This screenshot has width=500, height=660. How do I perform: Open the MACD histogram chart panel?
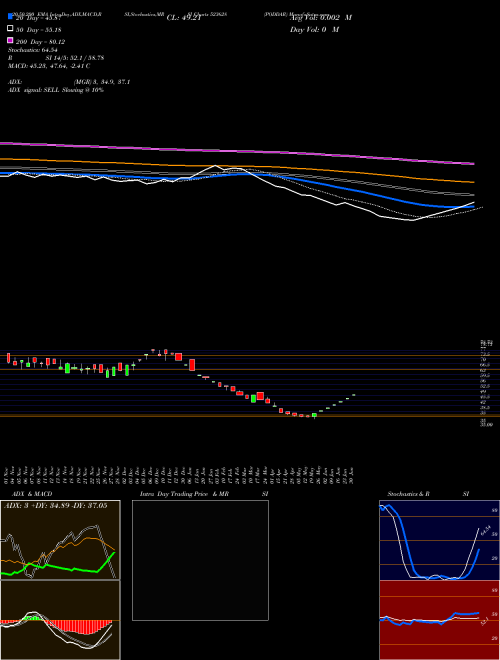click(60, 620)
